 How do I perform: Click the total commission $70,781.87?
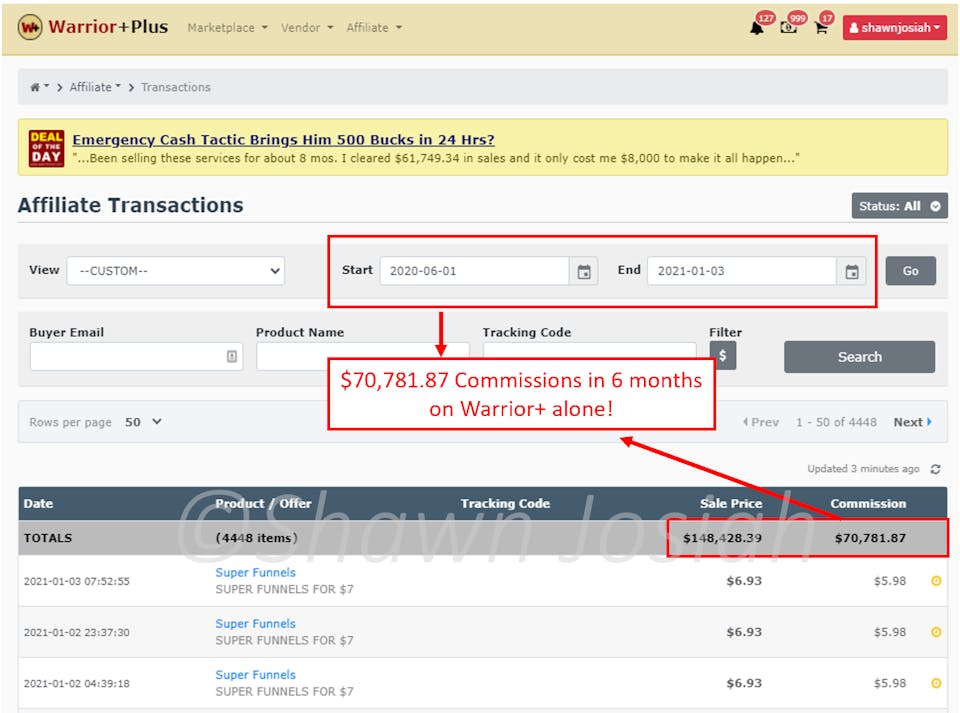[x=870, y=538]
